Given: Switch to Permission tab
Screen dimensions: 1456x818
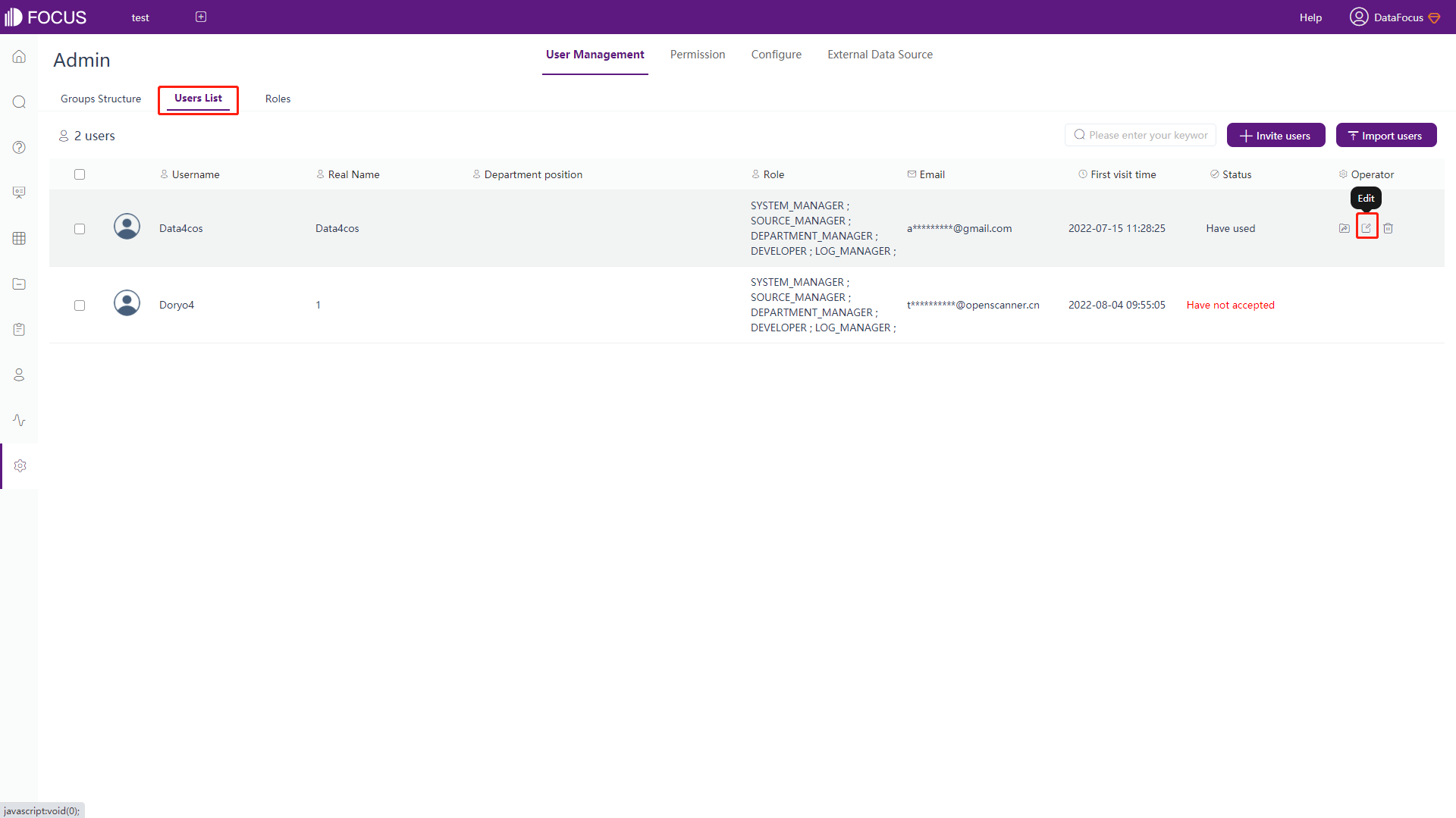Looking at the screenshot, I should click(x=697, y=55).
